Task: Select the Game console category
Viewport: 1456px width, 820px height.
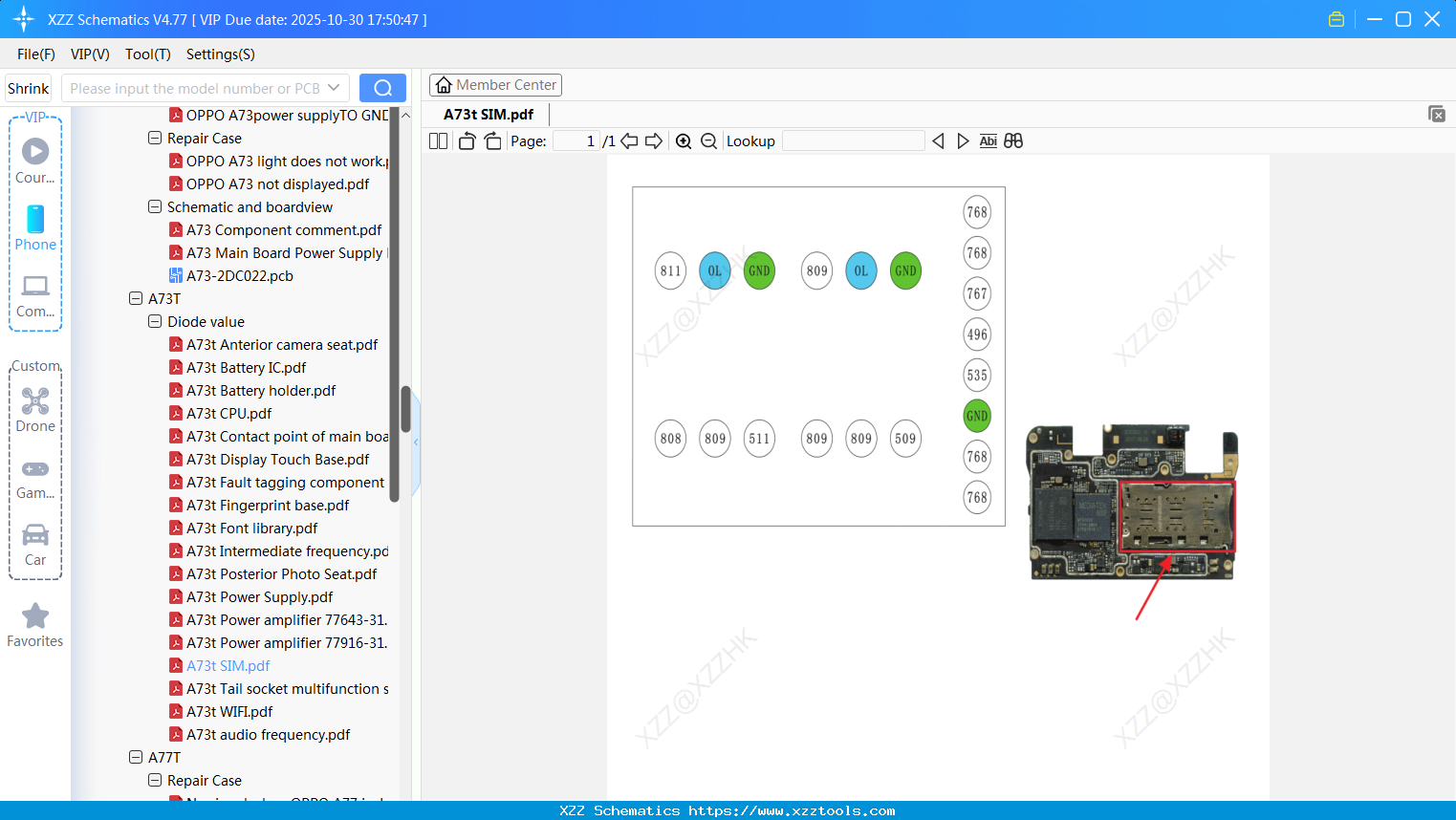Action: 35,478
